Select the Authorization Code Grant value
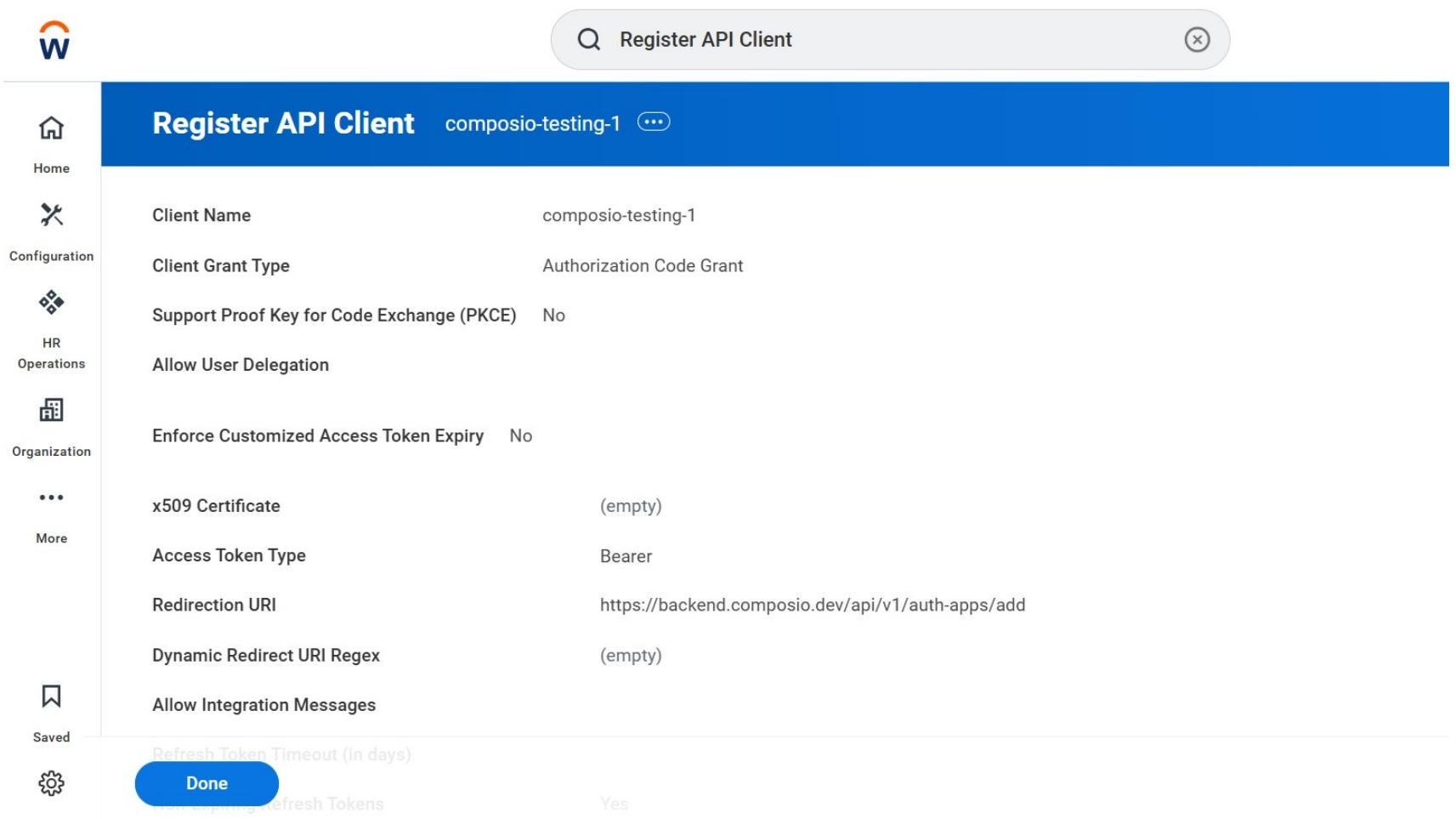 click(643, 265)
